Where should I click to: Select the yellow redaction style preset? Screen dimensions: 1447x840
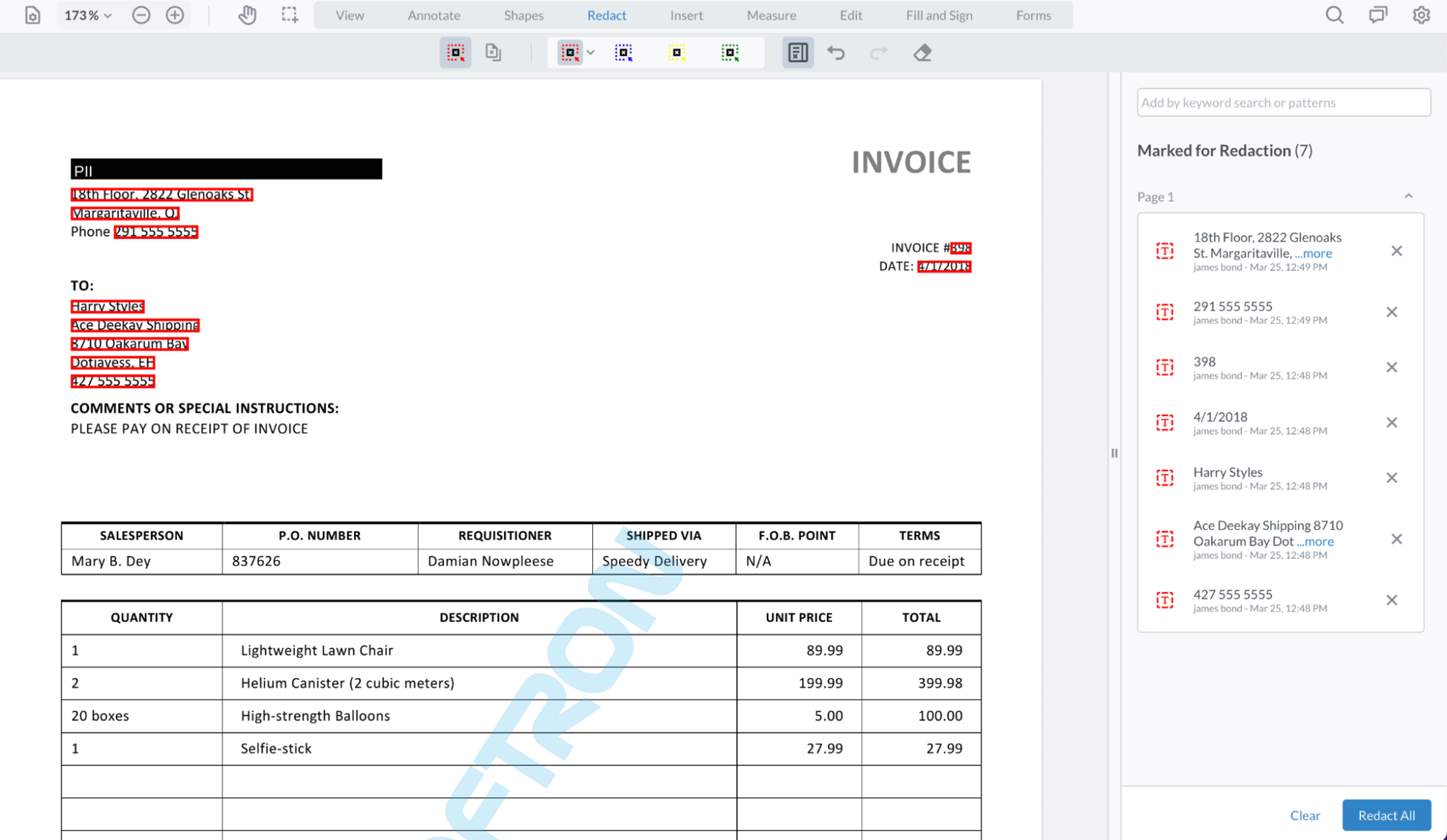[676, 53]
